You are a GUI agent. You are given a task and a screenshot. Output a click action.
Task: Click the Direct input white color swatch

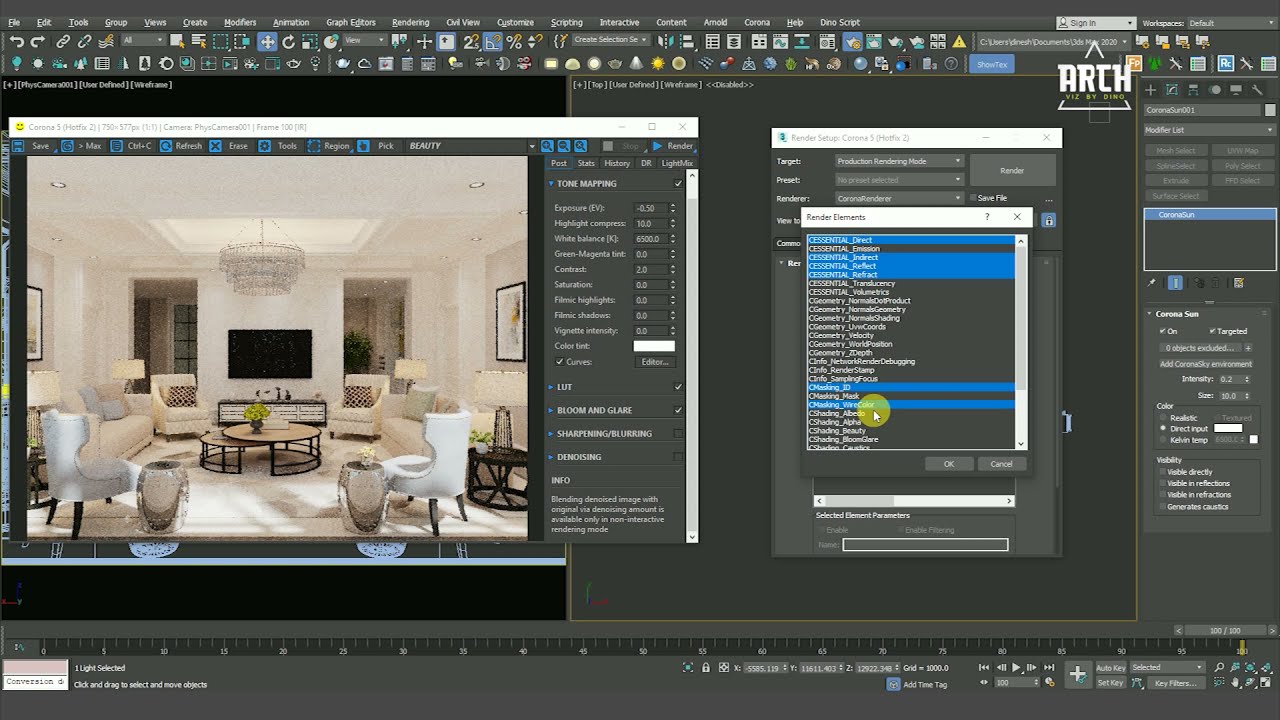1228,429
